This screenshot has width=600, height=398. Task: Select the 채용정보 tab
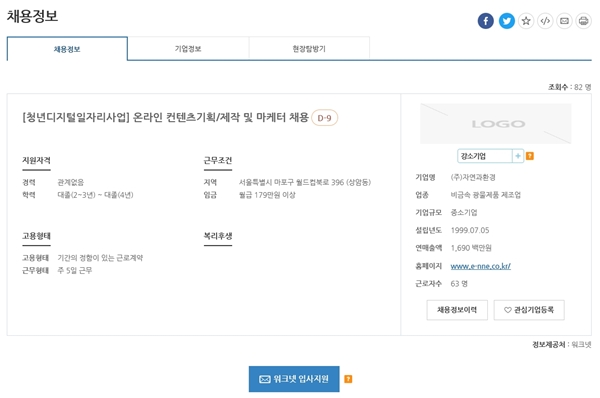click(x=67, y=49)
